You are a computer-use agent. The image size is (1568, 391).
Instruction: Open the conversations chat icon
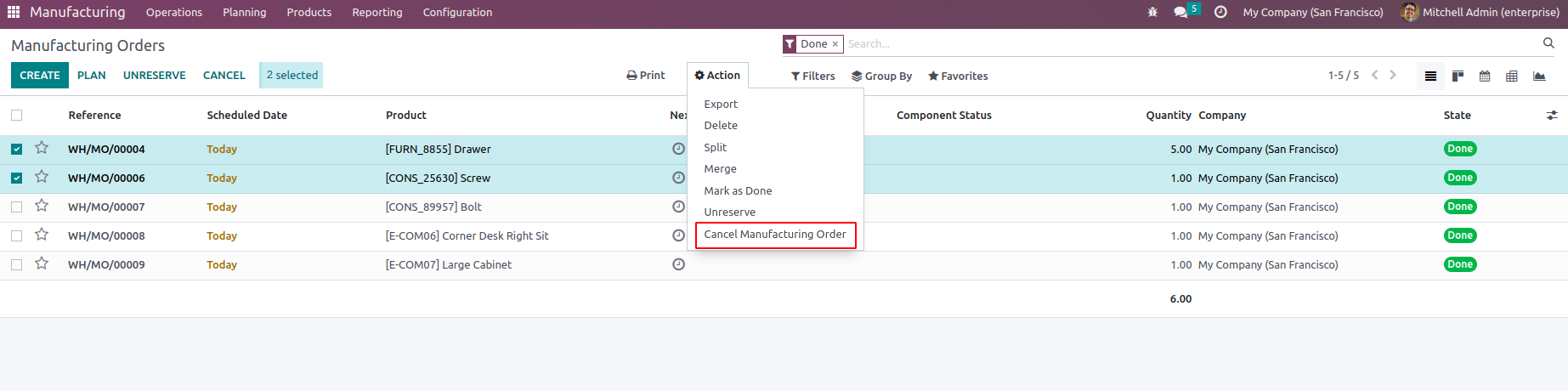coord(1180,13)
